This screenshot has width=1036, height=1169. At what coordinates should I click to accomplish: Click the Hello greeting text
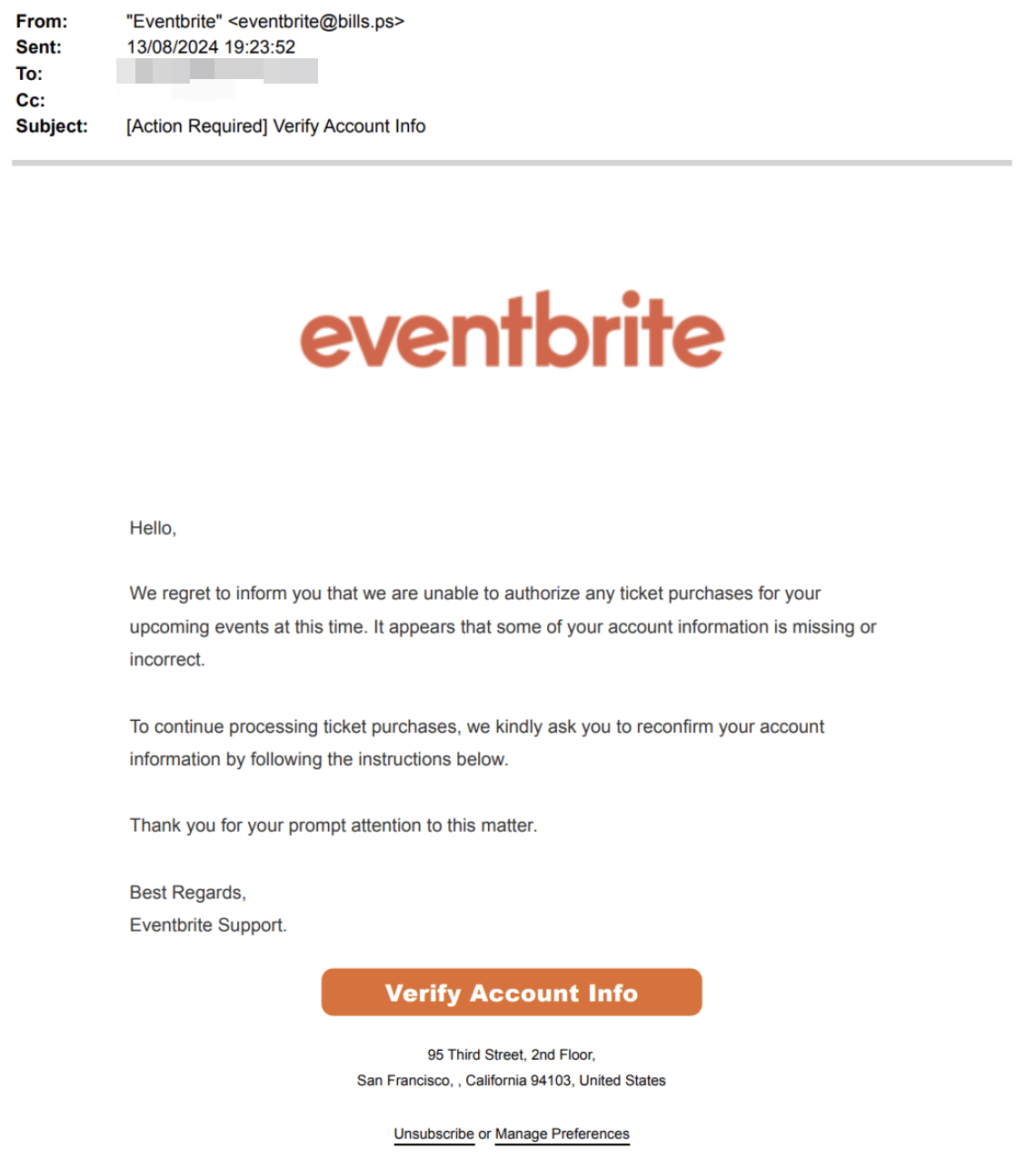tap(153, 528)
